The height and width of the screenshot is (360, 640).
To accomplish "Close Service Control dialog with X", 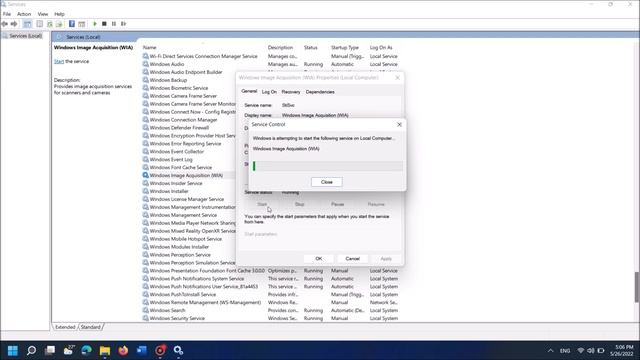I will [399, 124].
